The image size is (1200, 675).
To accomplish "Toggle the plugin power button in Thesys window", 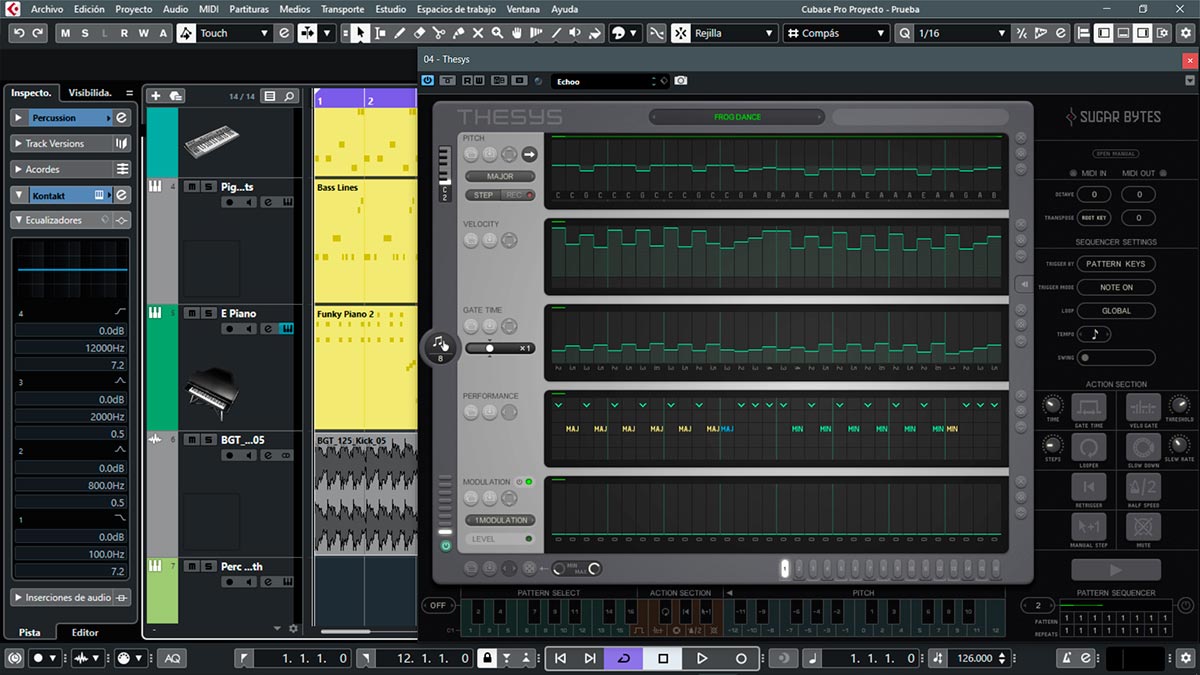I will [x=428, y=80].
